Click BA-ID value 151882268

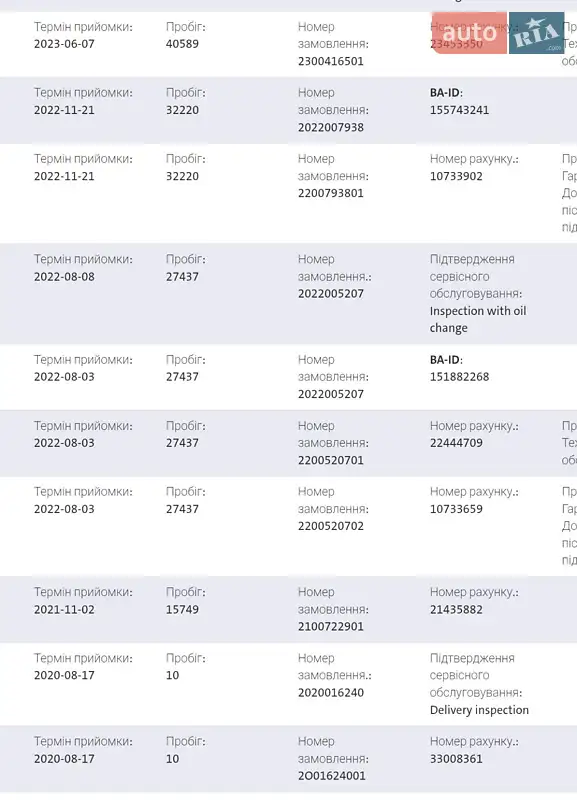459,377
